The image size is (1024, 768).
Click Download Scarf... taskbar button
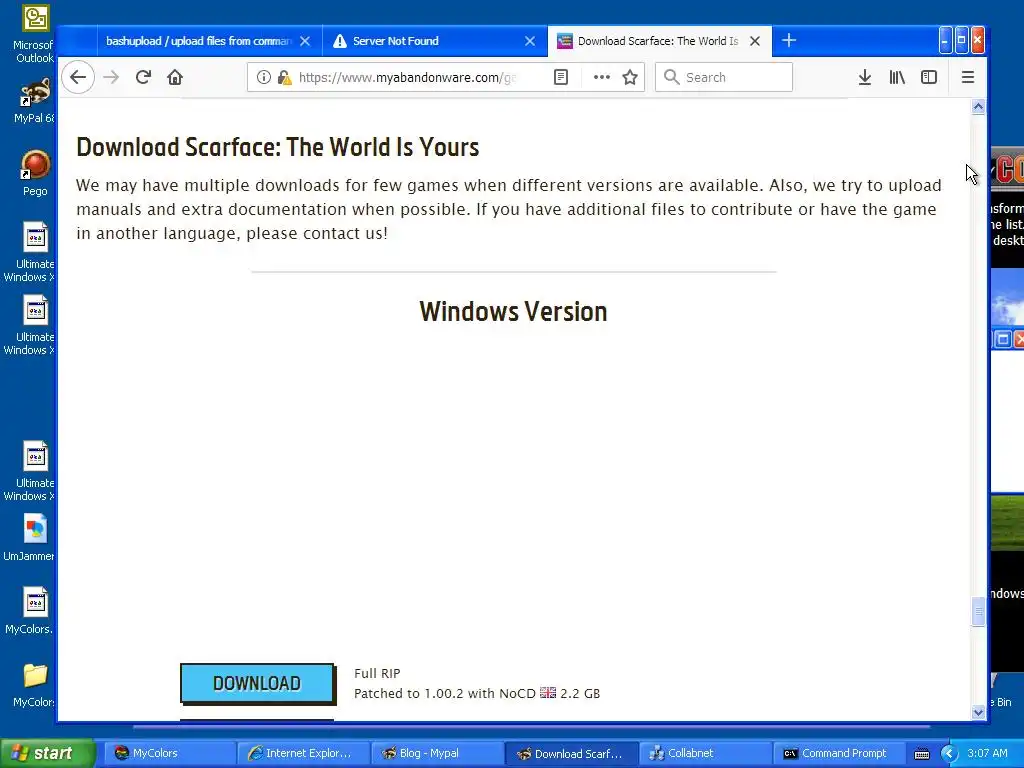click(x=570, y=753)
